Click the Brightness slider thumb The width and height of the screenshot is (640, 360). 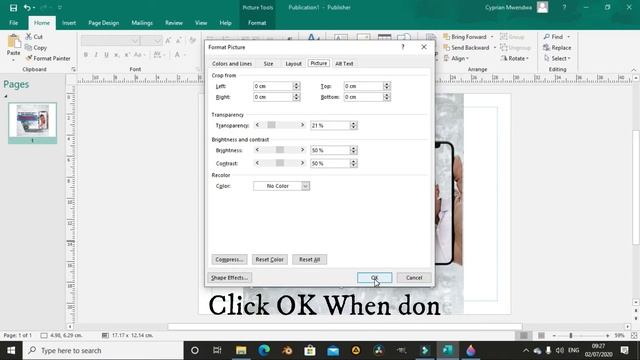[x=280, y=150]
